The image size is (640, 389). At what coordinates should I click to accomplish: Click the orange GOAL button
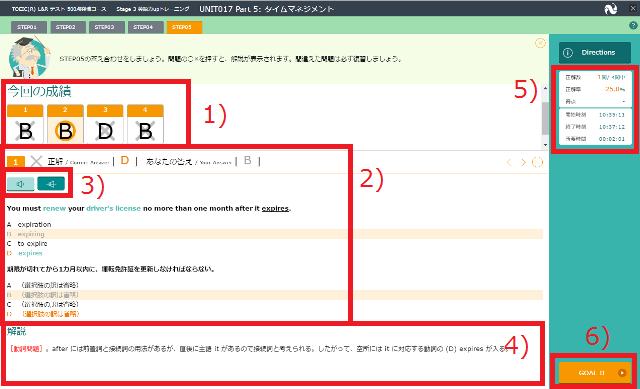pyautogui.click(x=595, y=373)
